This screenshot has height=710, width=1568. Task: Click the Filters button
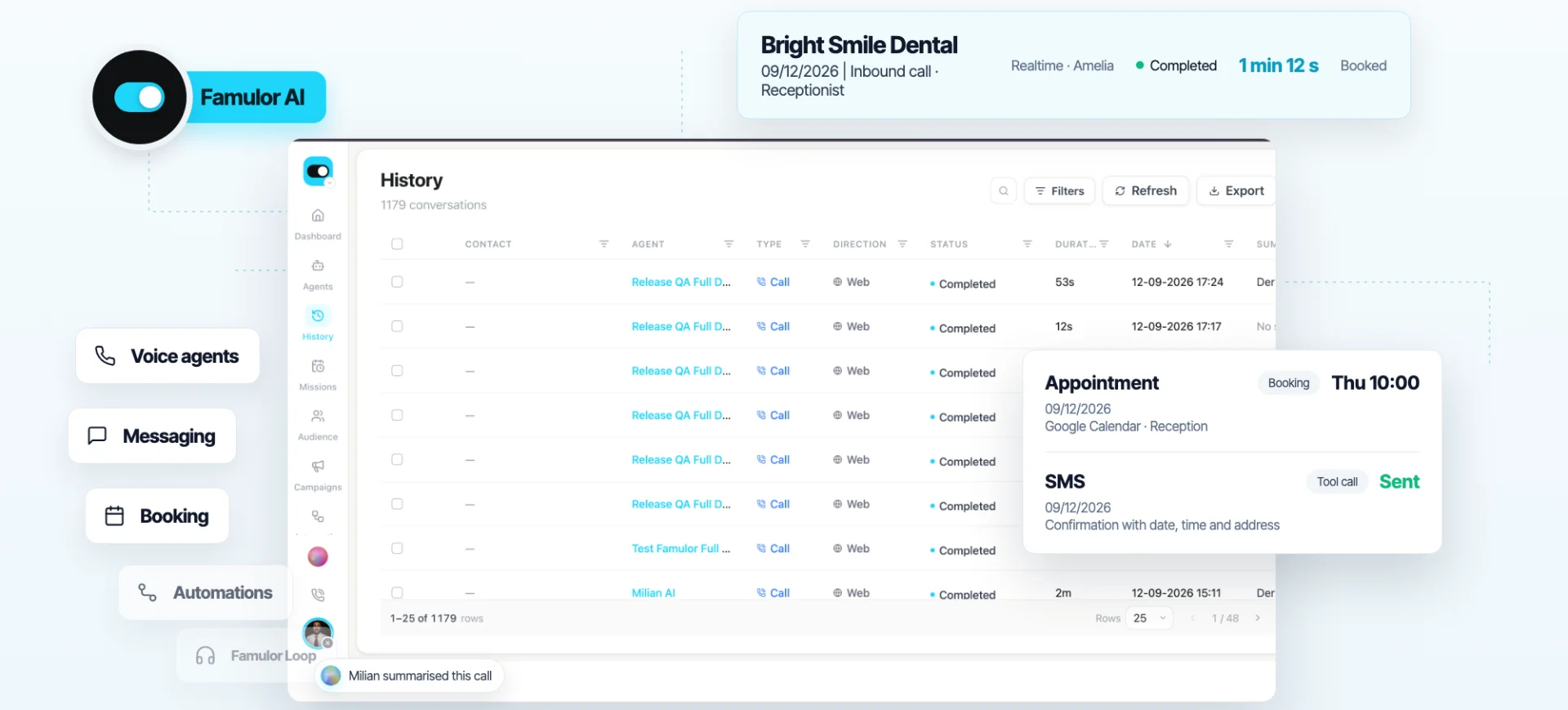pos(1059,190)
